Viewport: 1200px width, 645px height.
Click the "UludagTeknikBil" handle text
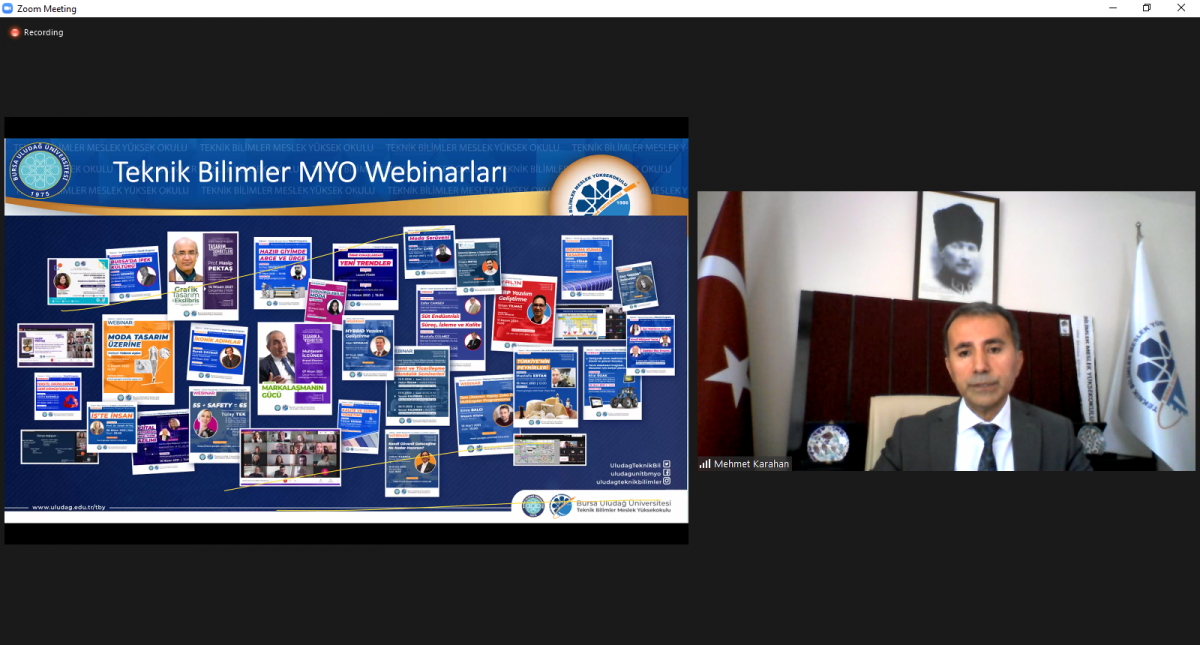pyautogui.click(x=635, y=465)
